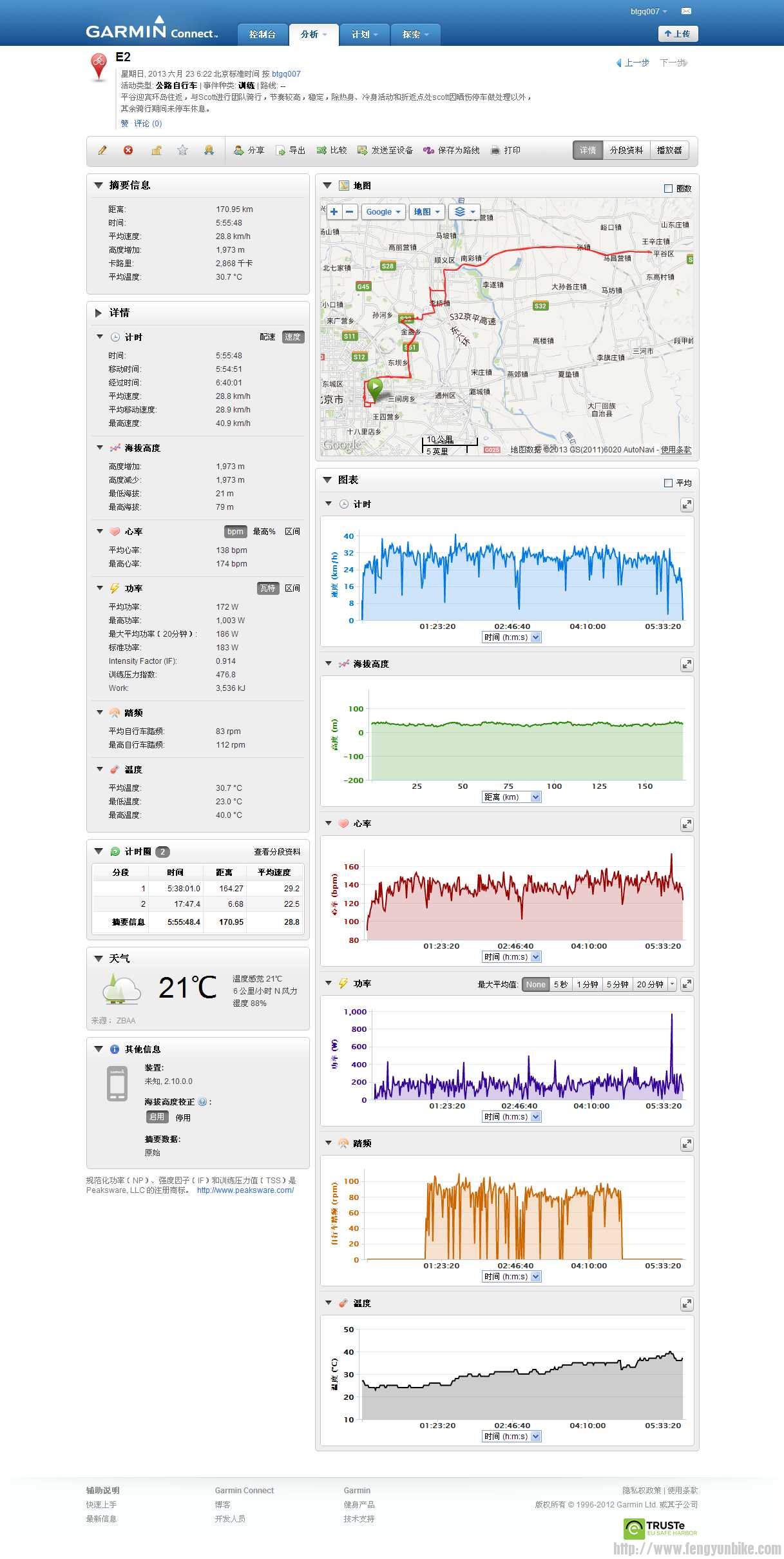Click the pencil edit activity icon

(x=102, y=150)
